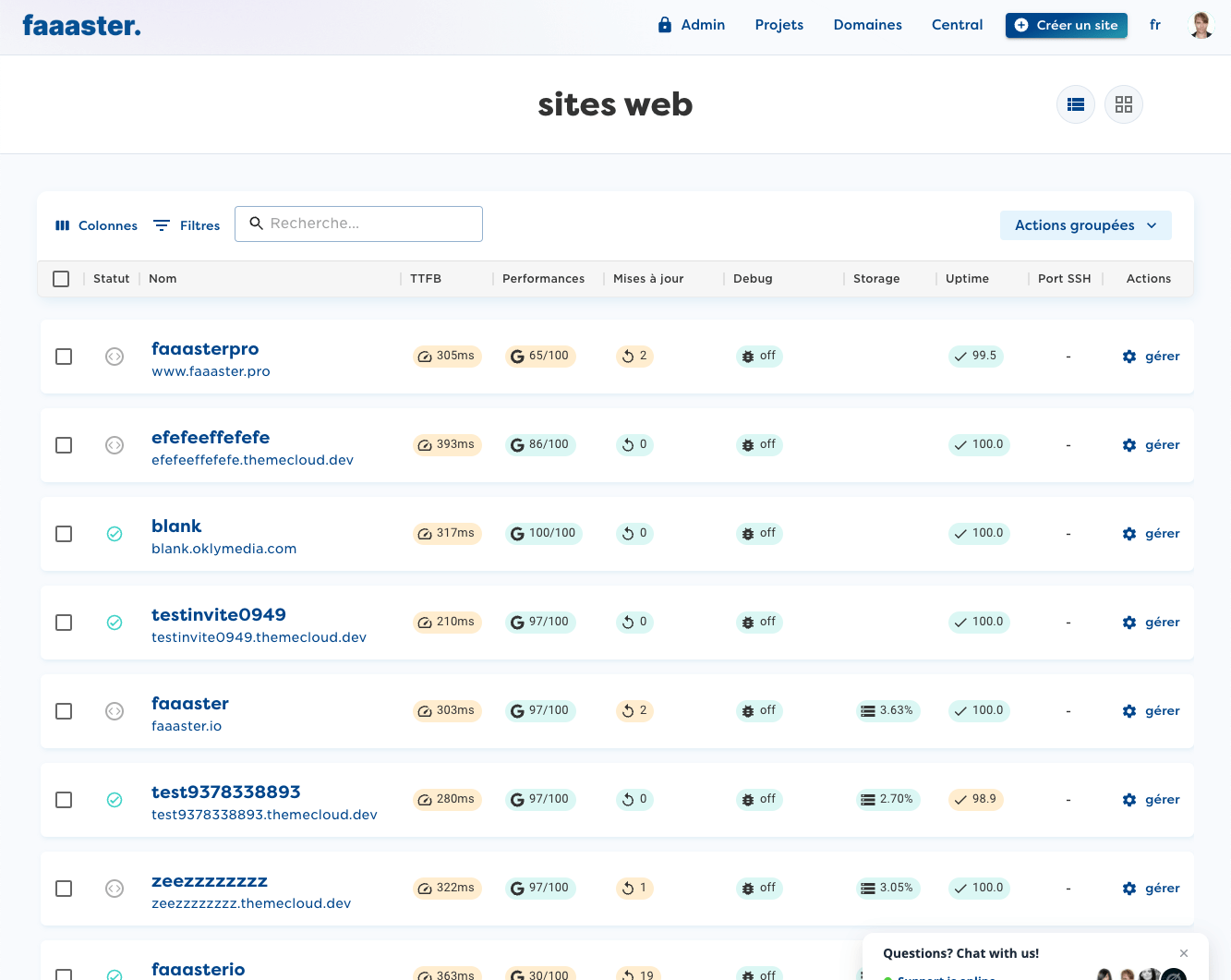
Task: Check the zeezzzzzzzz row checkbox
Action: (64, 889)
